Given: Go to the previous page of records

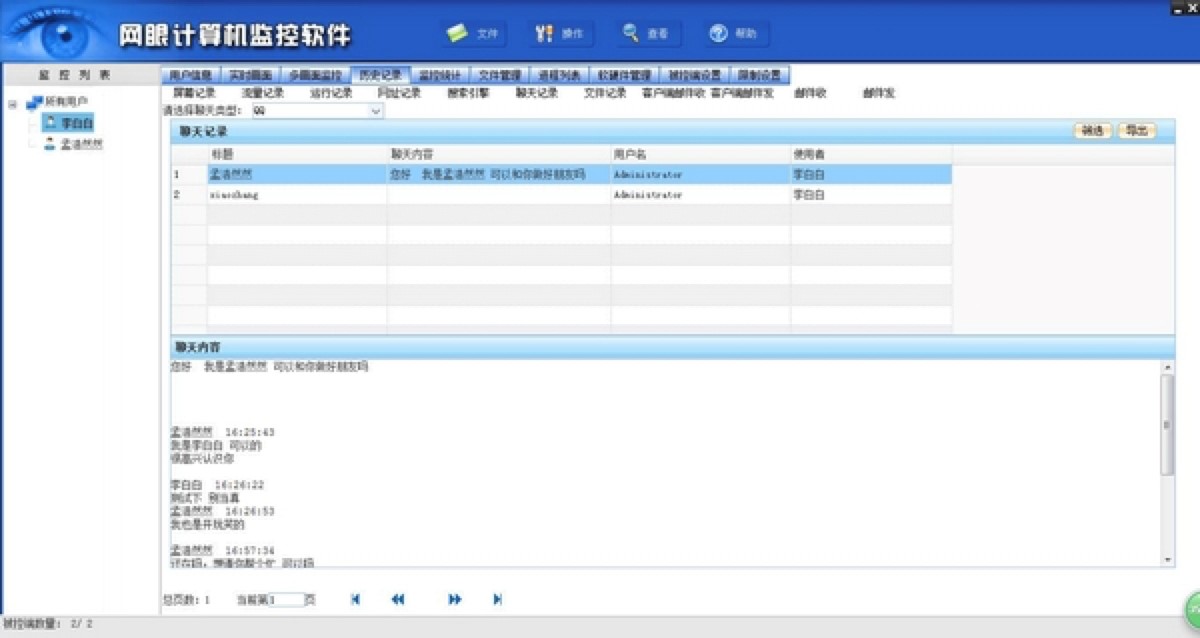Looking at the screenshot, I should point(397,599).
